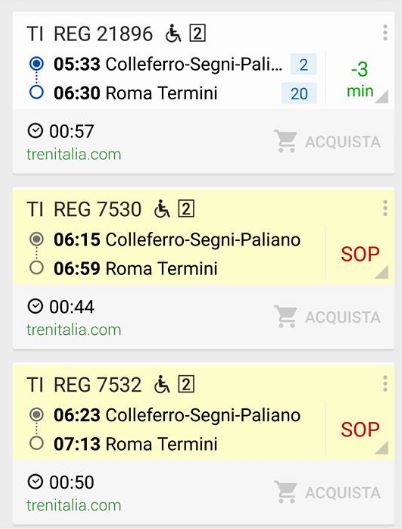Open the REG 7532 train header
The width and height of the screenshot is (402, 529).
84,385
